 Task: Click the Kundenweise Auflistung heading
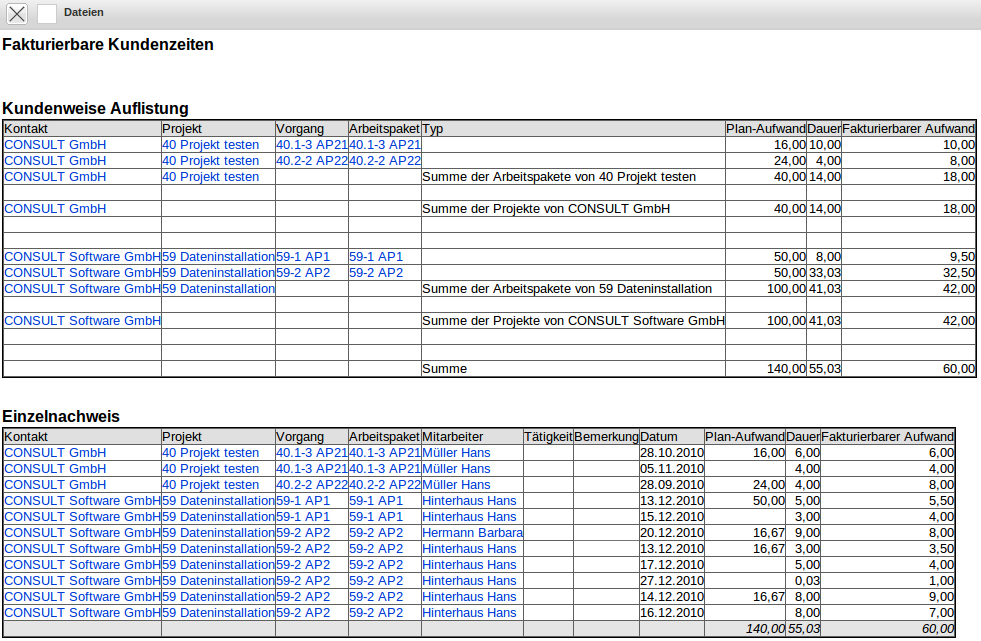point(95,108)
